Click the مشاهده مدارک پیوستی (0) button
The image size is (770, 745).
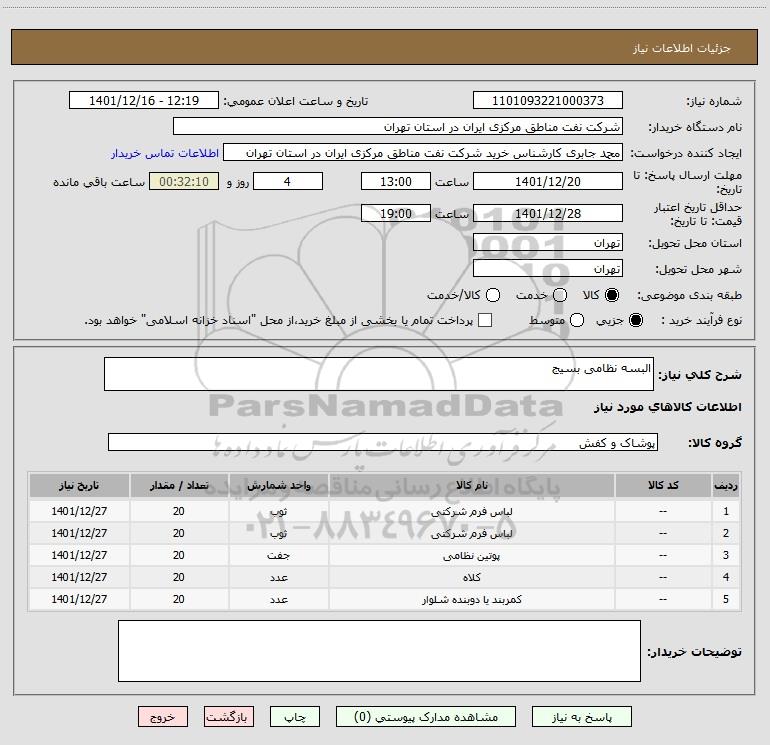pos(426,717)
